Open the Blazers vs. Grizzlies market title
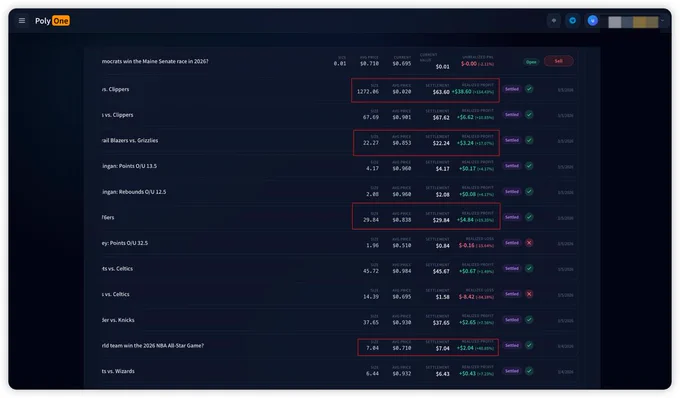Viewport: 680px width, 398px height. (130, 140)
